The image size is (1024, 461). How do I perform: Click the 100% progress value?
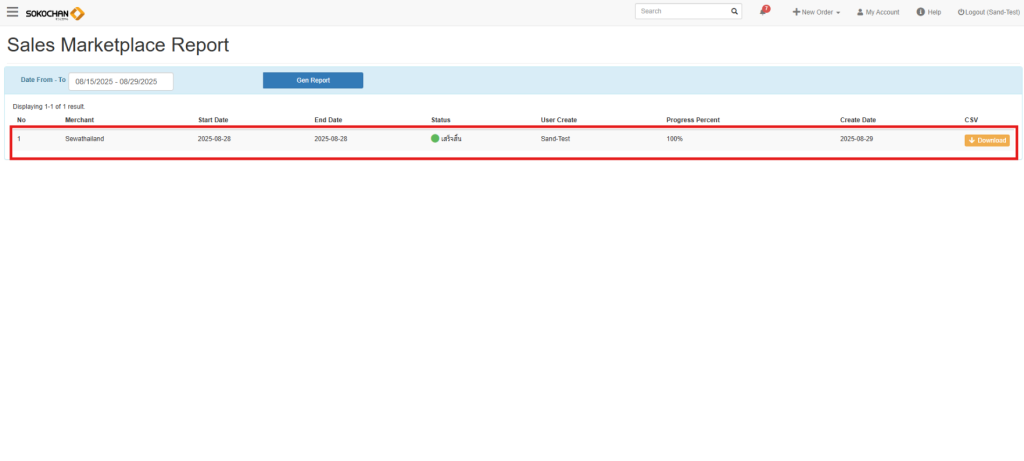675,139
